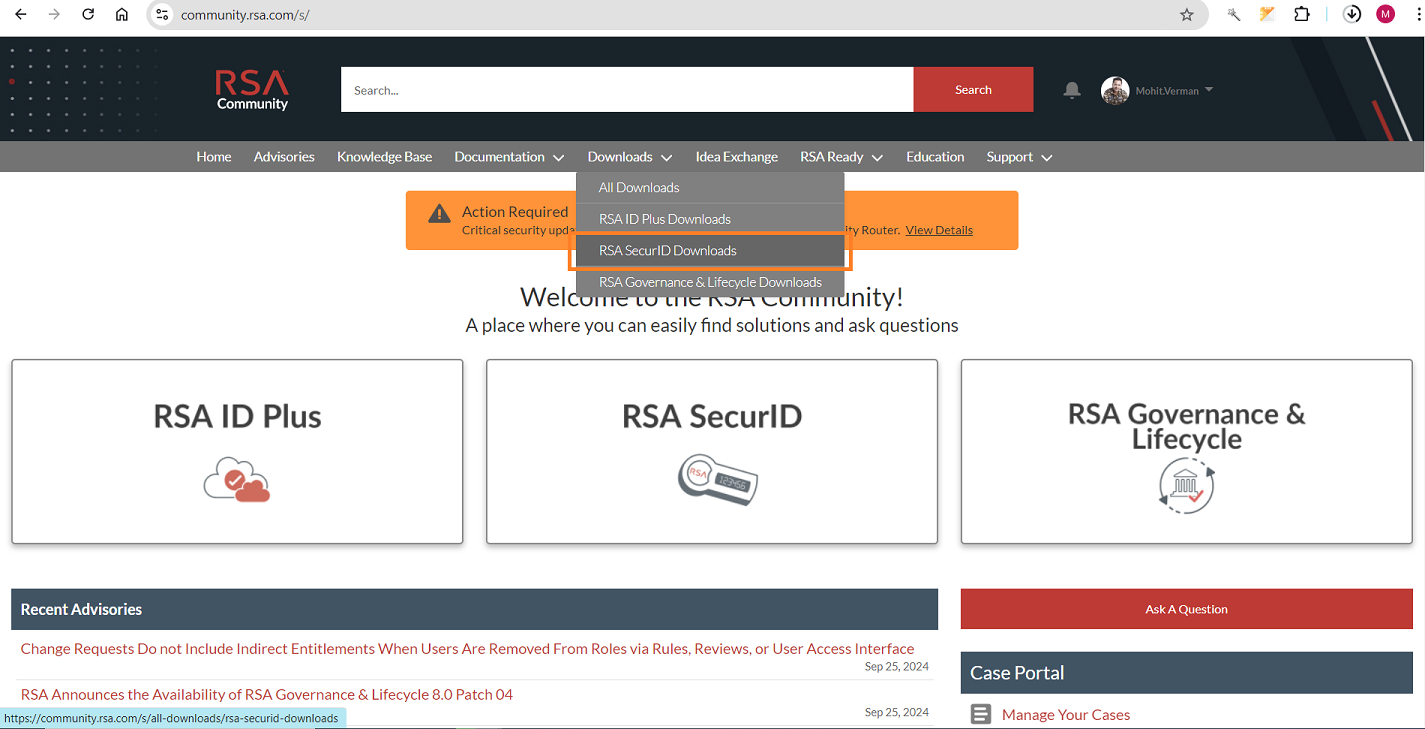Click Ask A Question
Viewport: 1425px width, 729px height.
click(x=1186, y=608)
